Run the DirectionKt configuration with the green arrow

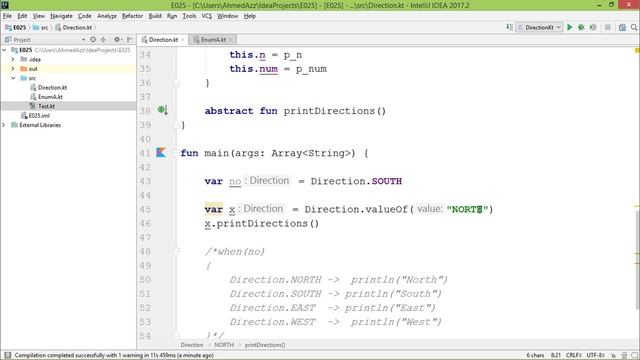point(570,27)
